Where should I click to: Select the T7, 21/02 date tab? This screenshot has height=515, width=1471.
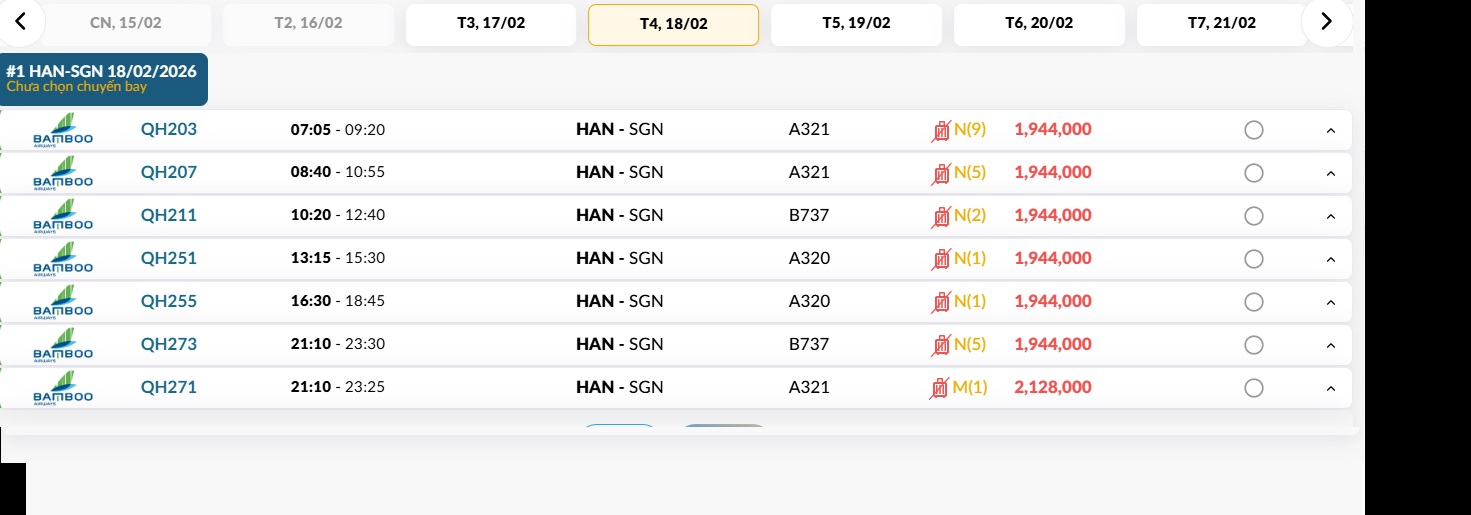pyautogui.click(x=1221, y=23)
